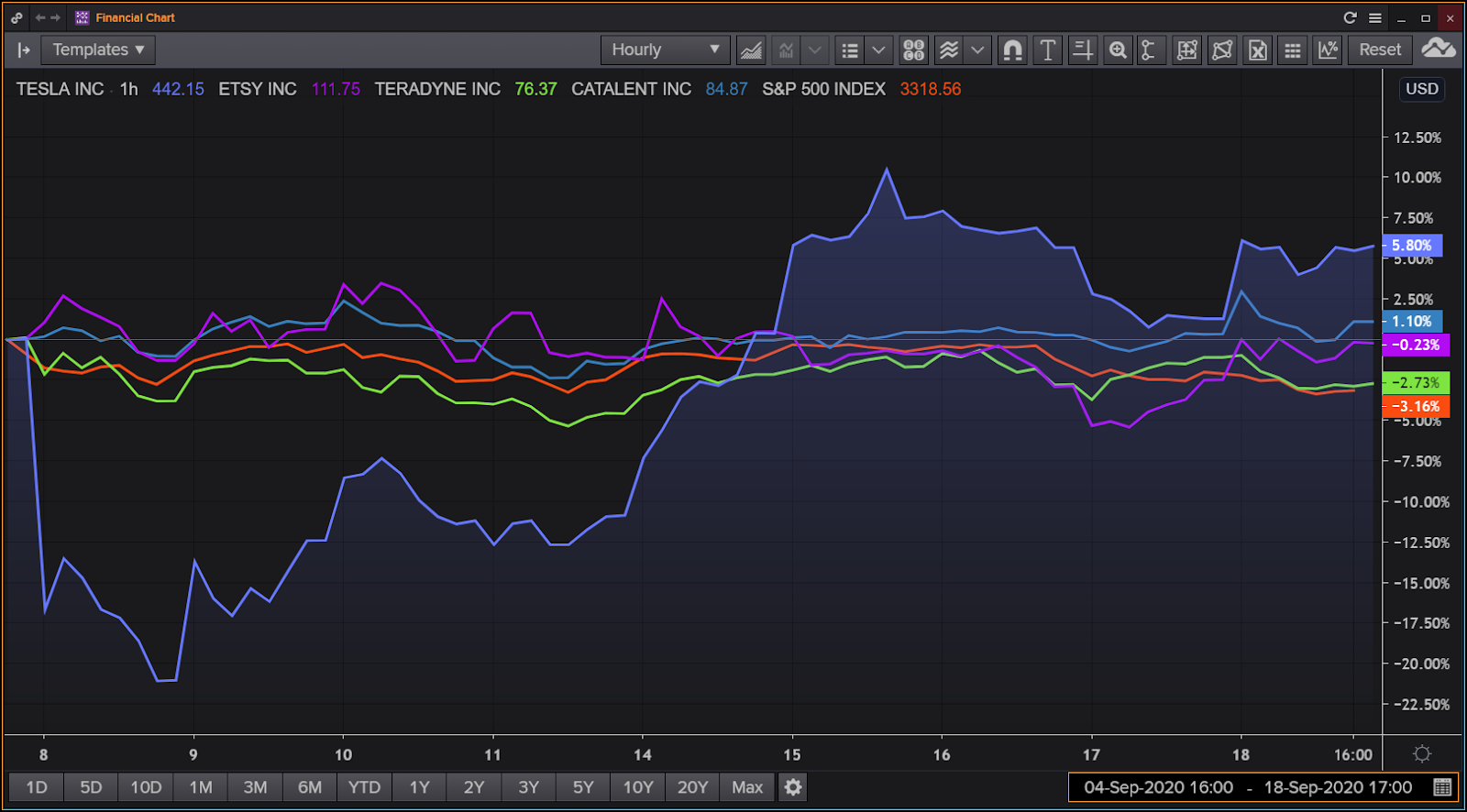Screen dimensions: 1467x812
Task: Expand the dropdown beside wavy lines icon
Action: click(977, 50)
